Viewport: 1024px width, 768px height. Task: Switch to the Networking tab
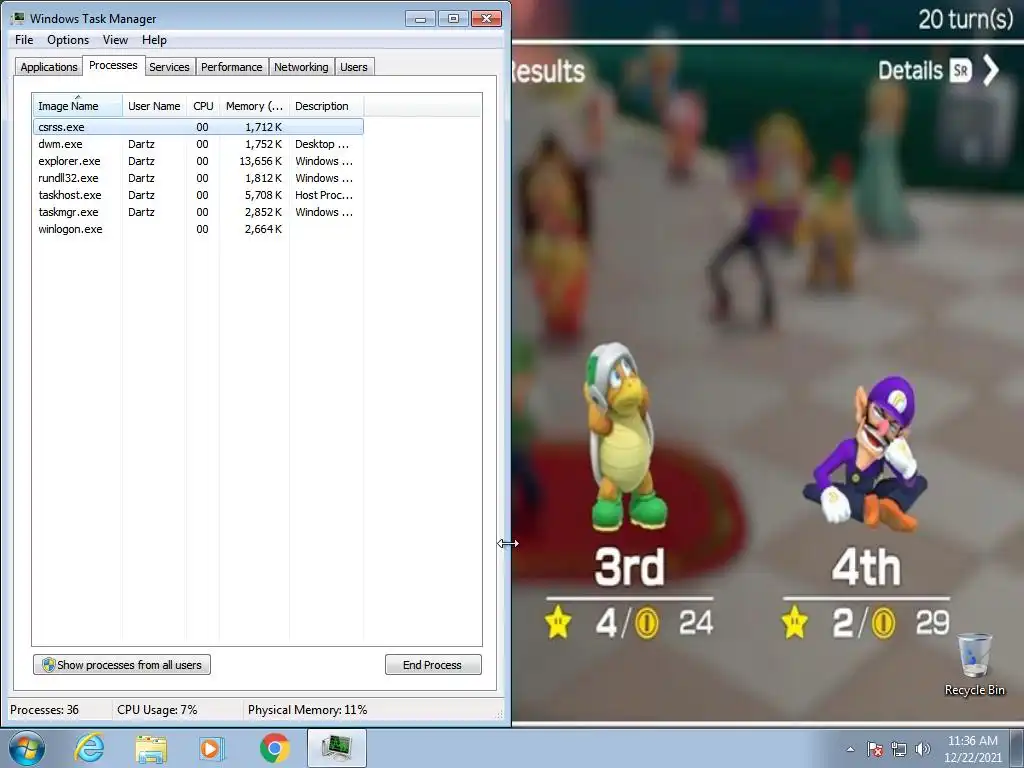coord(301,67)
